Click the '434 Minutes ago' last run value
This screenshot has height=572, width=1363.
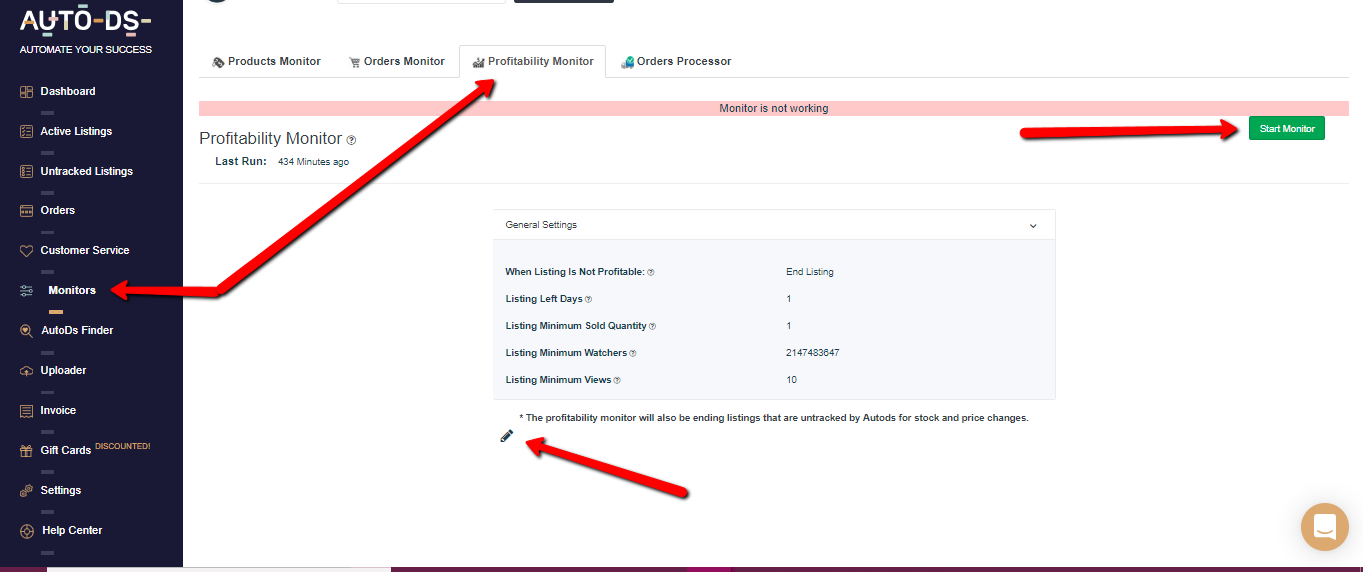313,162
